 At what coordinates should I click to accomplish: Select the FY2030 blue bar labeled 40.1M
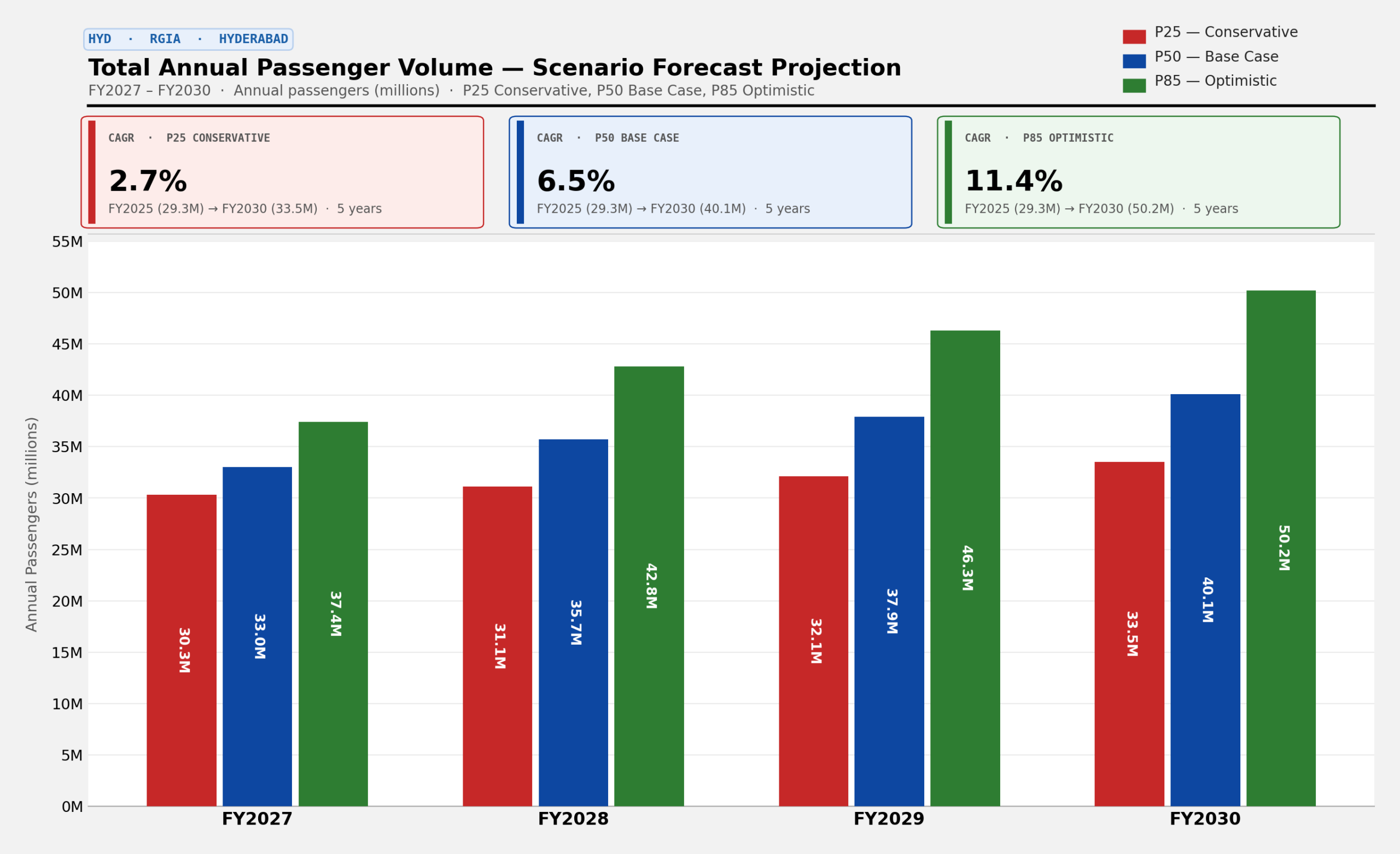click(x=1205, y=600)
